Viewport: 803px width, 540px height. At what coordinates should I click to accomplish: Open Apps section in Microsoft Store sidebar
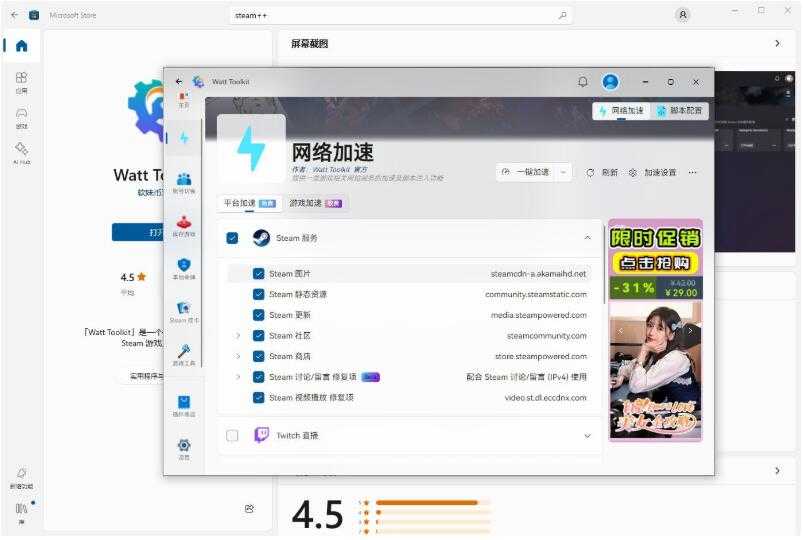pyautogui.click(x=22, y=82)
